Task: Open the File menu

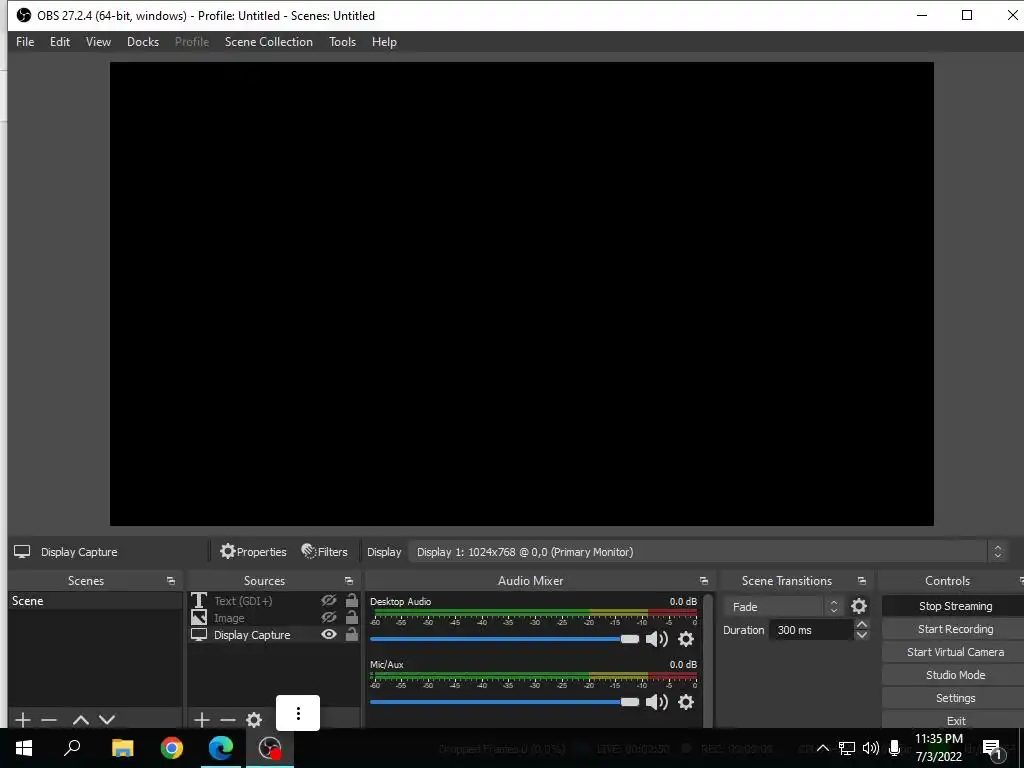Action: (25, 42)
